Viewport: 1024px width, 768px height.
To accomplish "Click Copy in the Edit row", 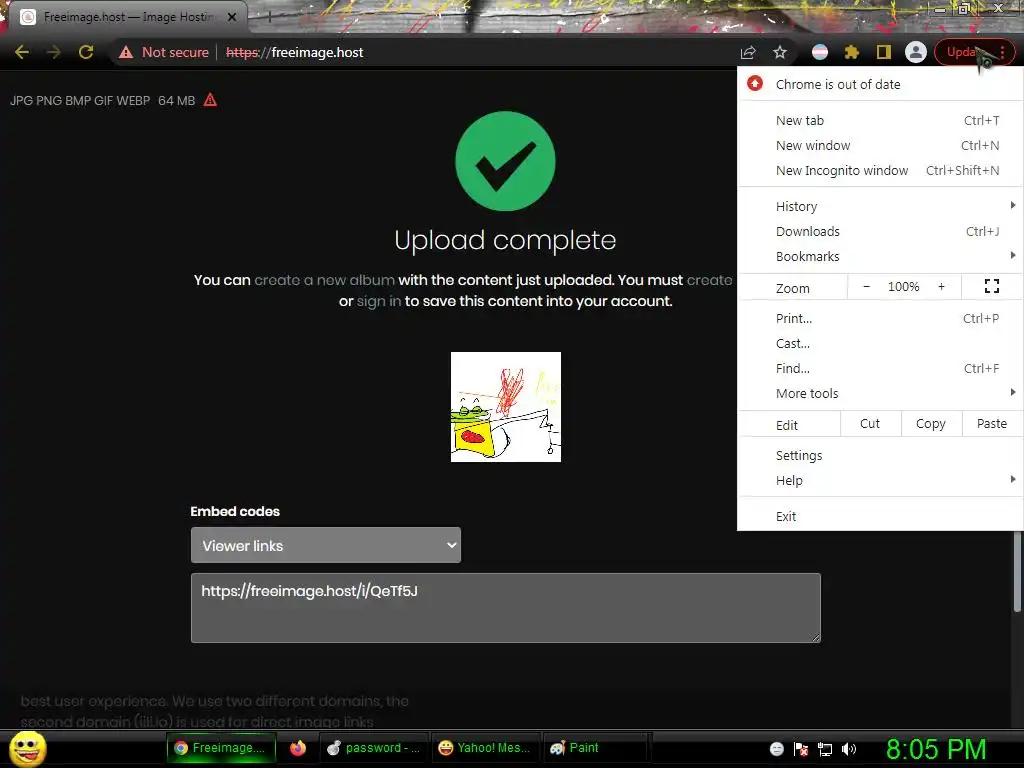I will pos(931,424).
